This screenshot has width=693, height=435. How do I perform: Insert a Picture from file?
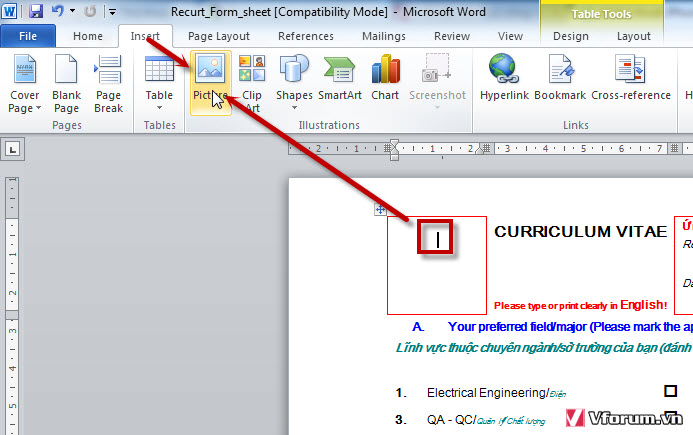pos(210,83)
